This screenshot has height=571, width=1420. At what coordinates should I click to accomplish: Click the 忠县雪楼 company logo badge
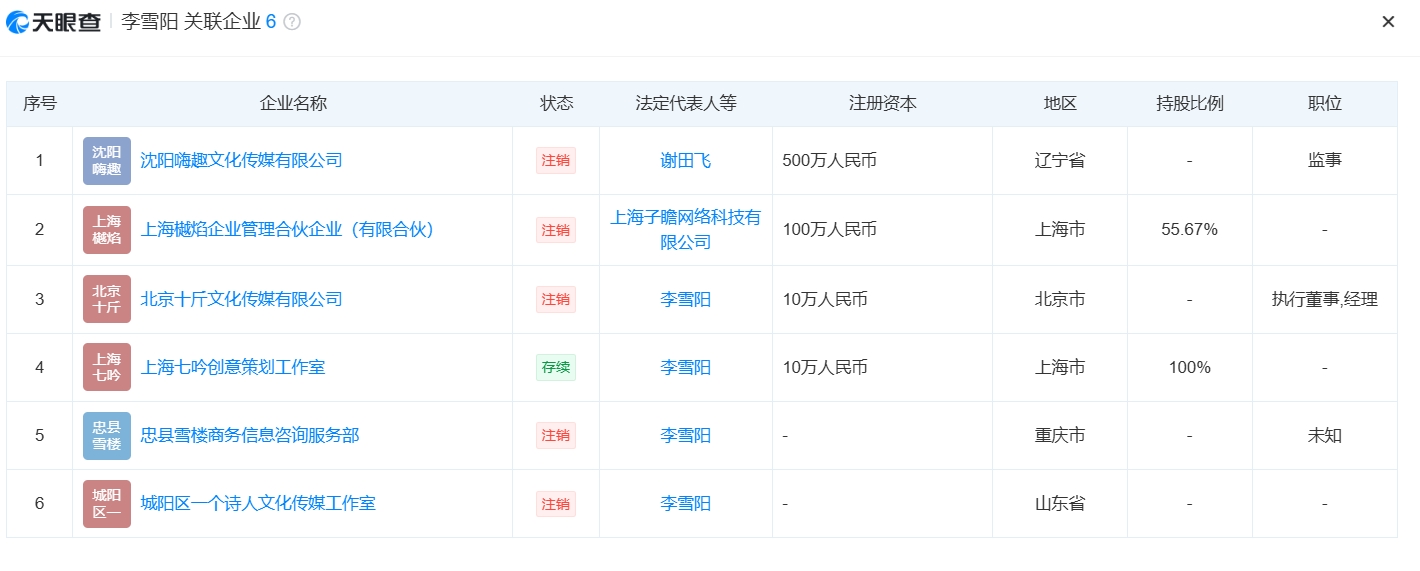coord(107,435)
